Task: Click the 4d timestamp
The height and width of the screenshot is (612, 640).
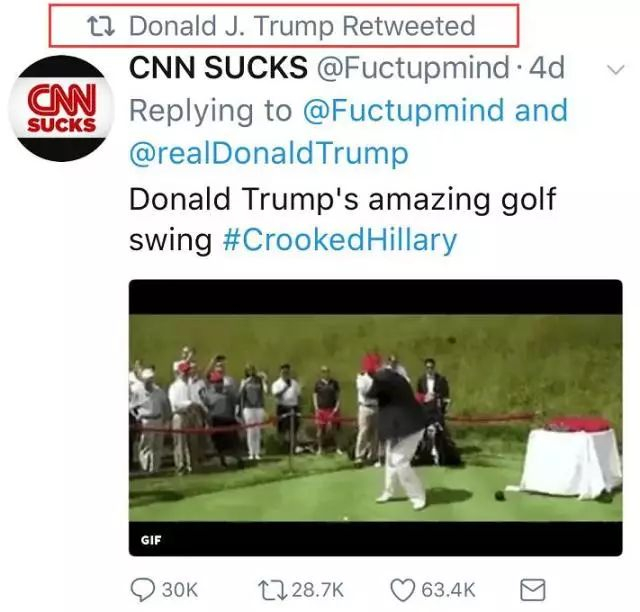Action: point(545,68)
